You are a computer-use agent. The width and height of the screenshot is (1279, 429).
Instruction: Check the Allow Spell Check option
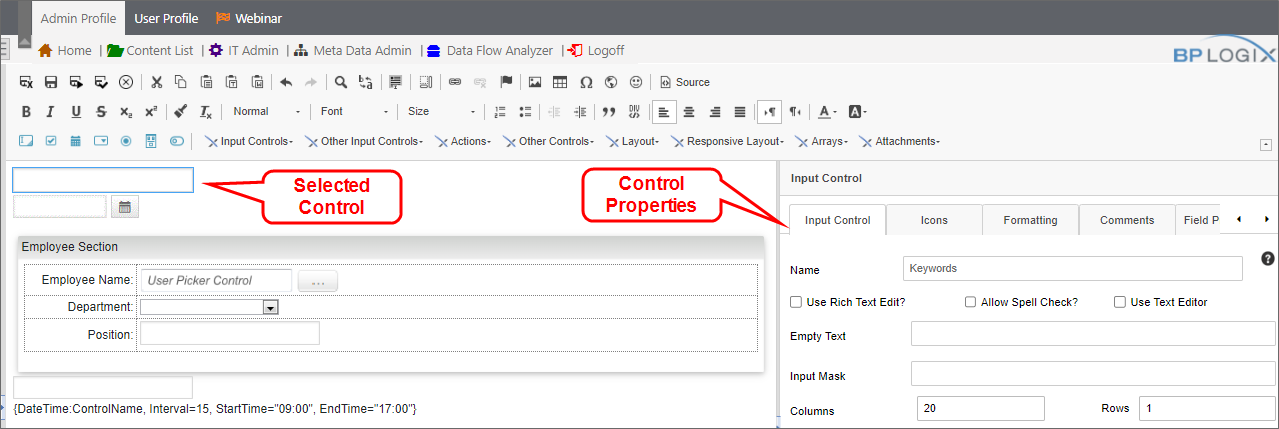pos(971,302)
